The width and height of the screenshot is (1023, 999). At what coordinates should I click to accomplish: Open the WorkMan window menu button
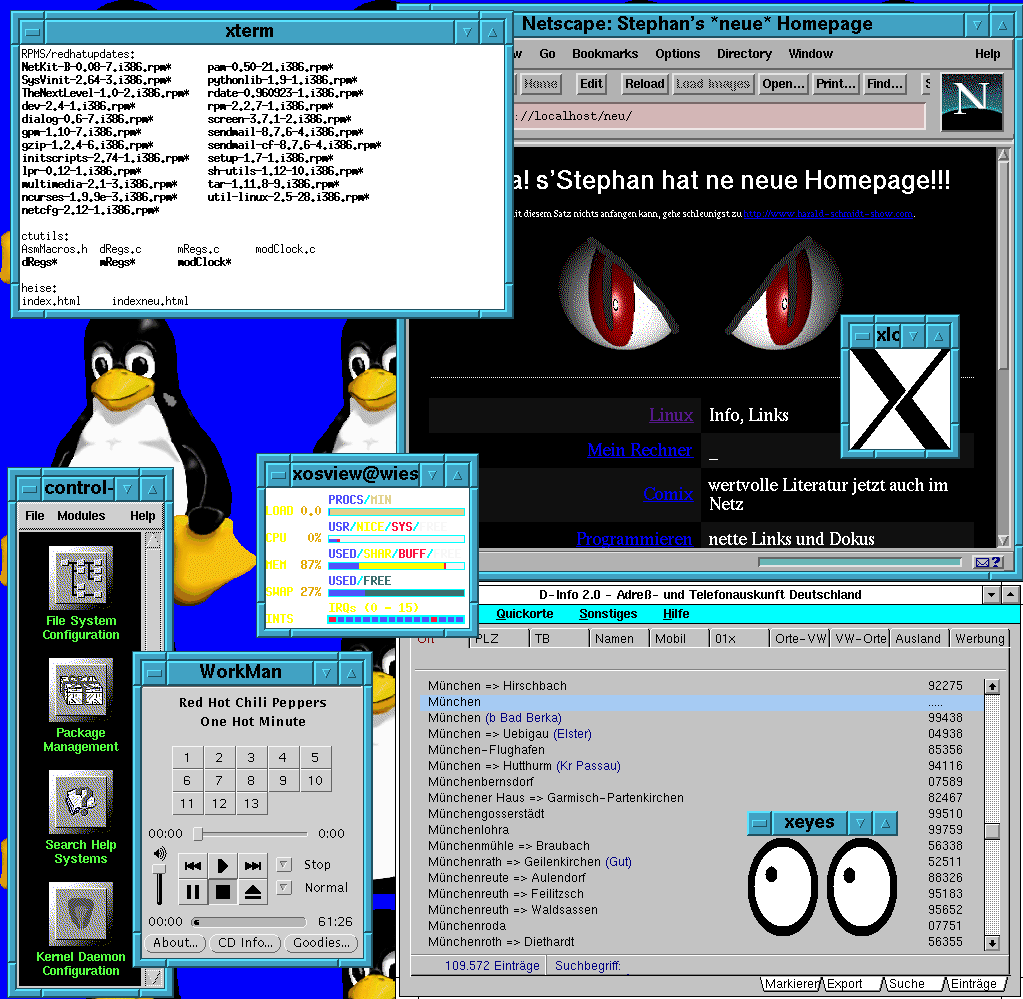point(155,673)
